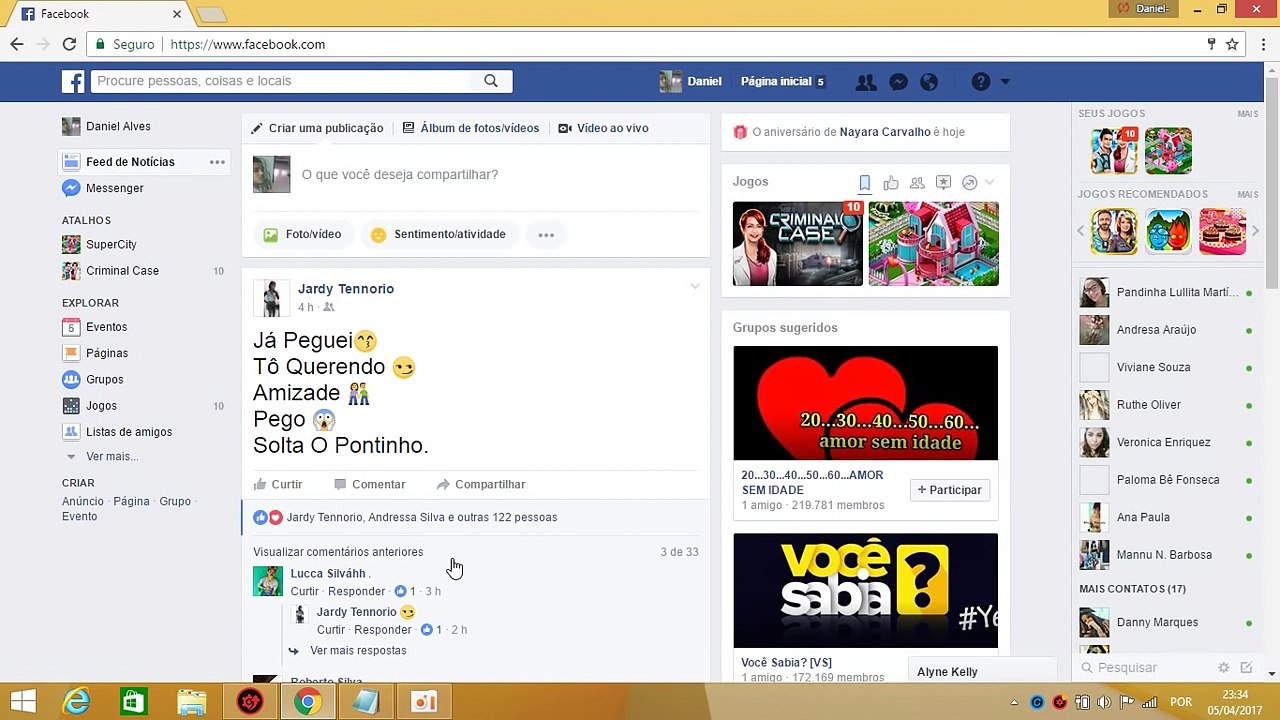Open Eventos in the Explorar list
1280x720 pixels.
pyautogui.click(x=106, y=327)
